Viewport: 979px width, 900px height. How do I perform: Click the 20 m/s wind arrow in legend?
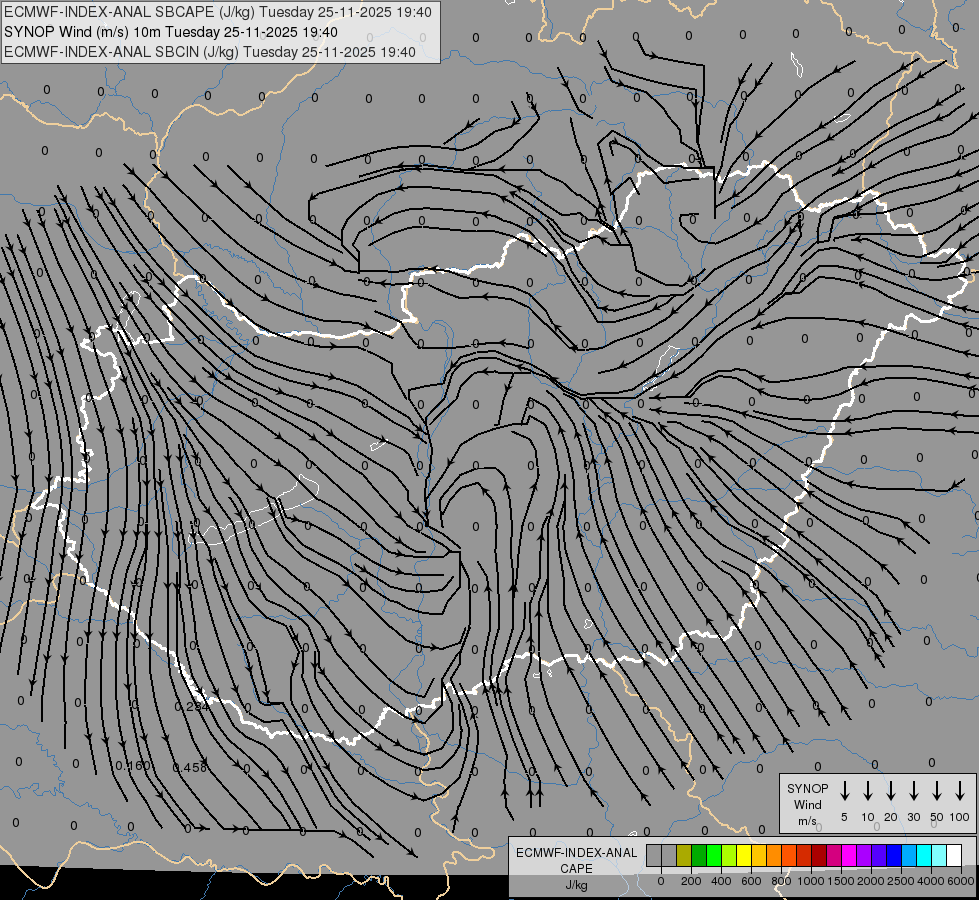point(890,790)
